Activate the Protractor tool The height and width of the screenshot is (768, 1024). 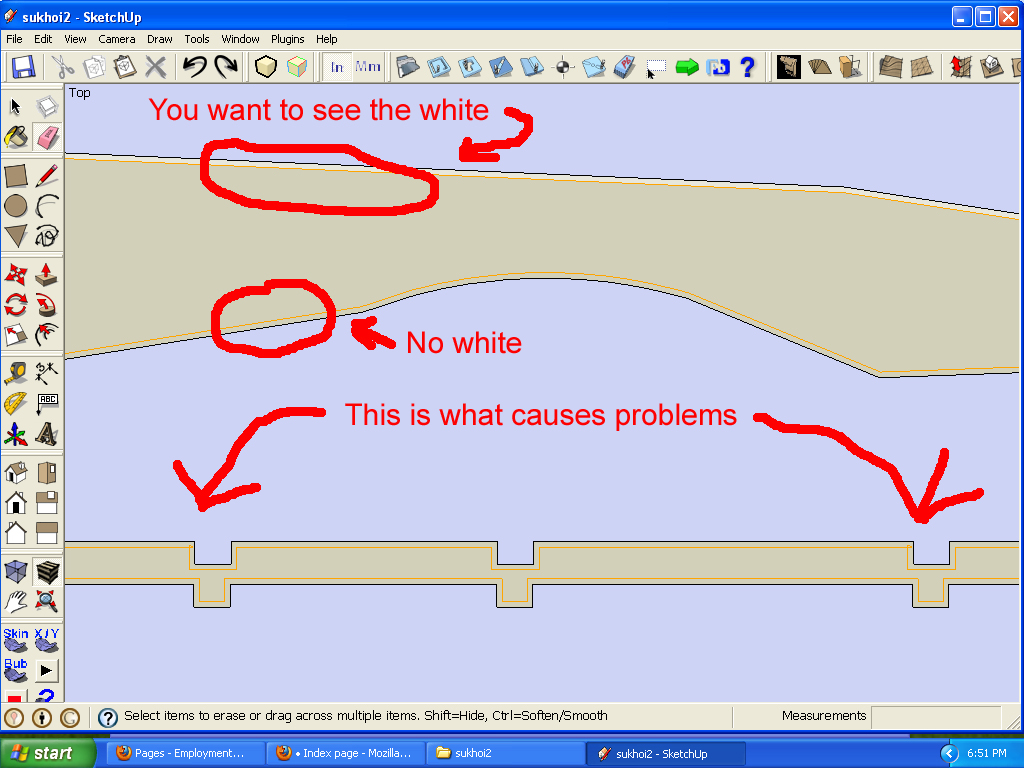point(16,404)
